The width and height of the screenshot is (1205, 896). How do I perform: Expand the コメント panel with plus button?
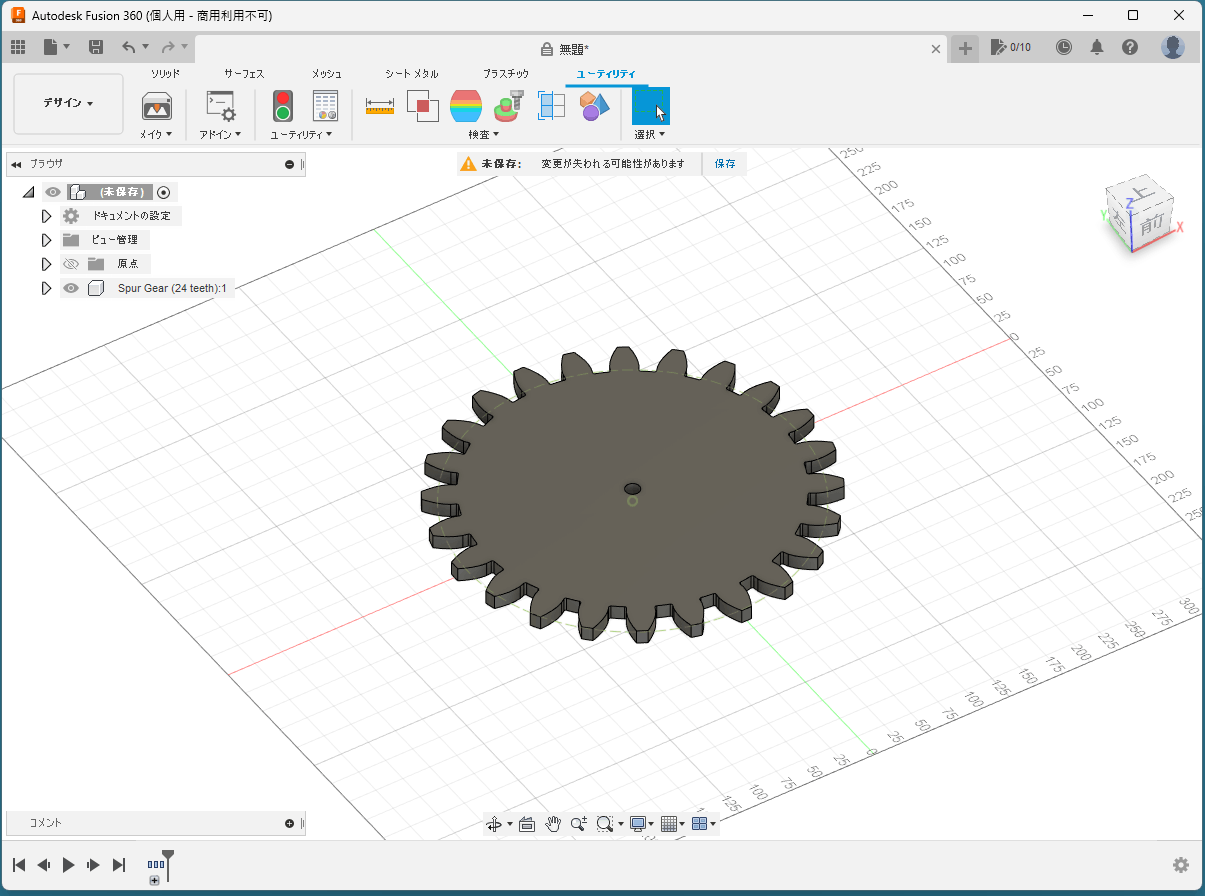(290, 824)
